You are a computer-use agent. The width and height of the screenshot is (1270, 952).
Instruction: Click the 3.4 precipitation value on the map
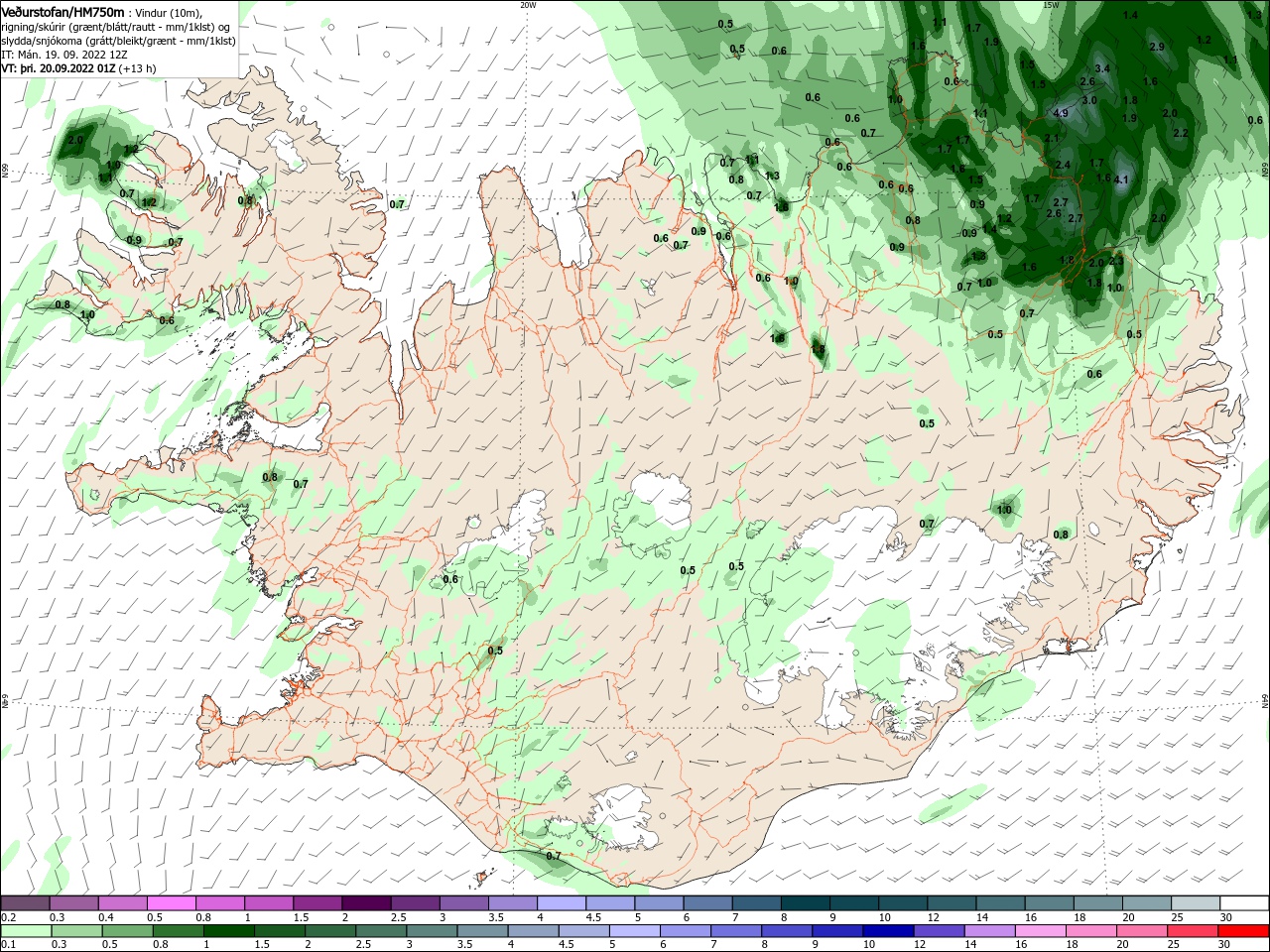(x=1102, y=68)
